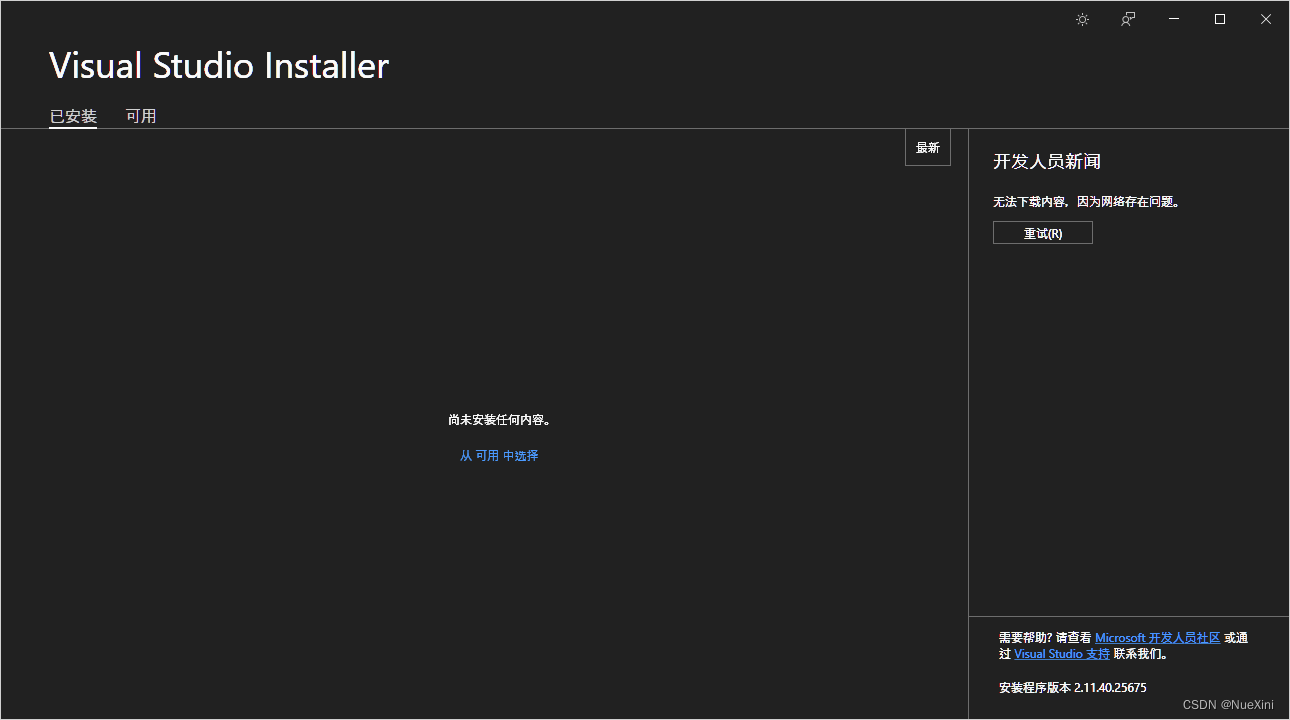Click the 开发人员新闻 heading
This screenshot has width=1290, height=720.
click(x=1047, y=161)
